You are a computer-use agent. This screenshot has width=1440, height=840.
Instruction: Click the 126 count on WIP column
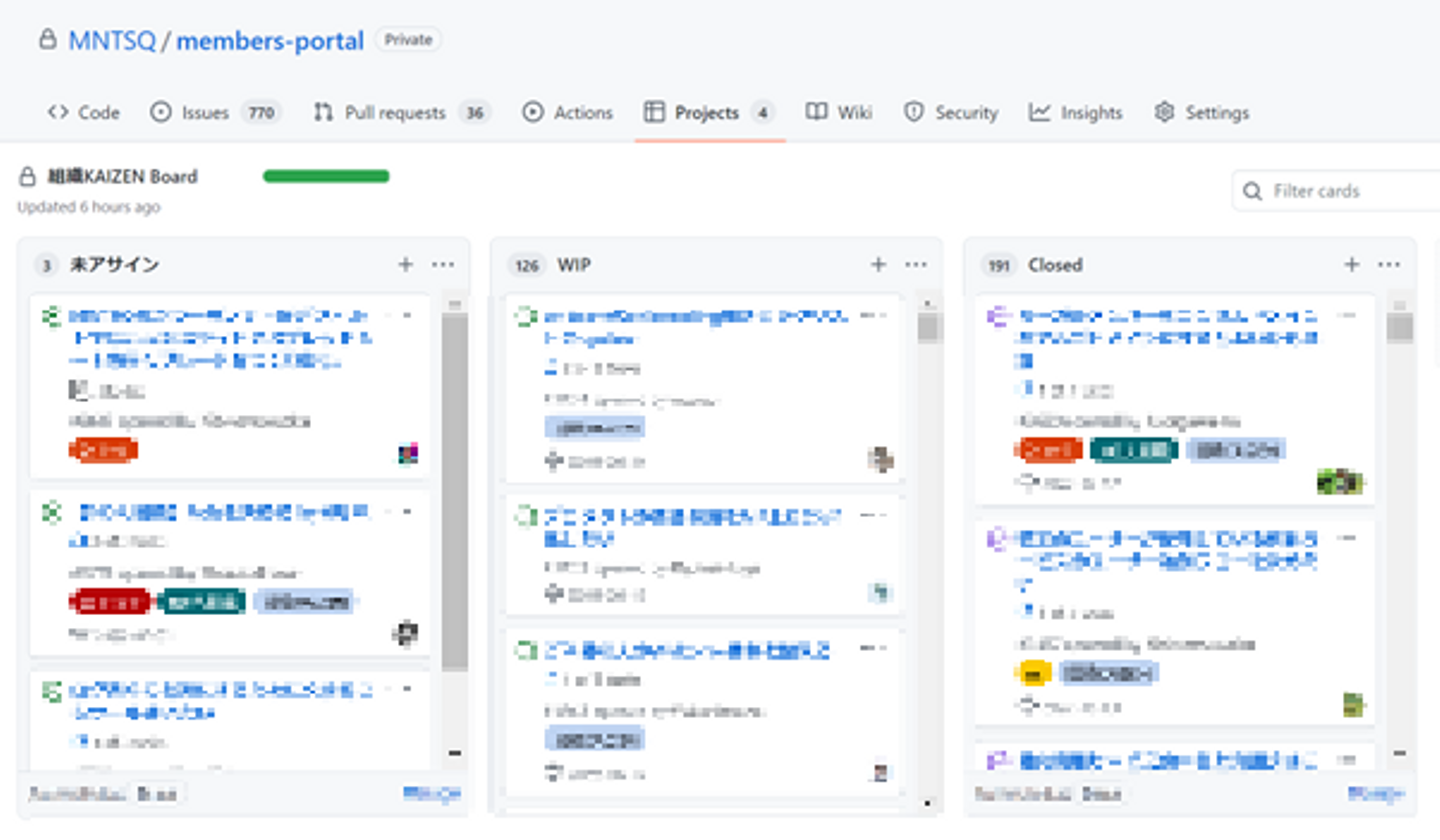527,265
